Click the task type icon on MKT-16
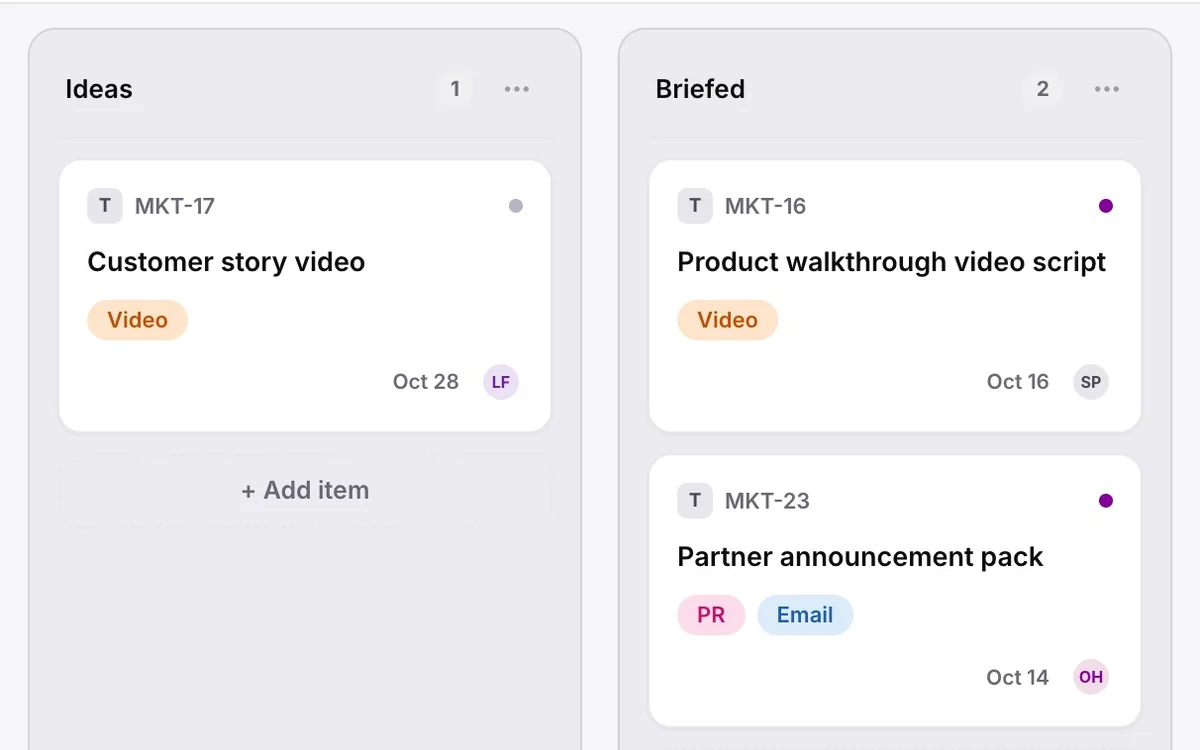Viewport: 1200px width, 750px height. click(695, 206)
